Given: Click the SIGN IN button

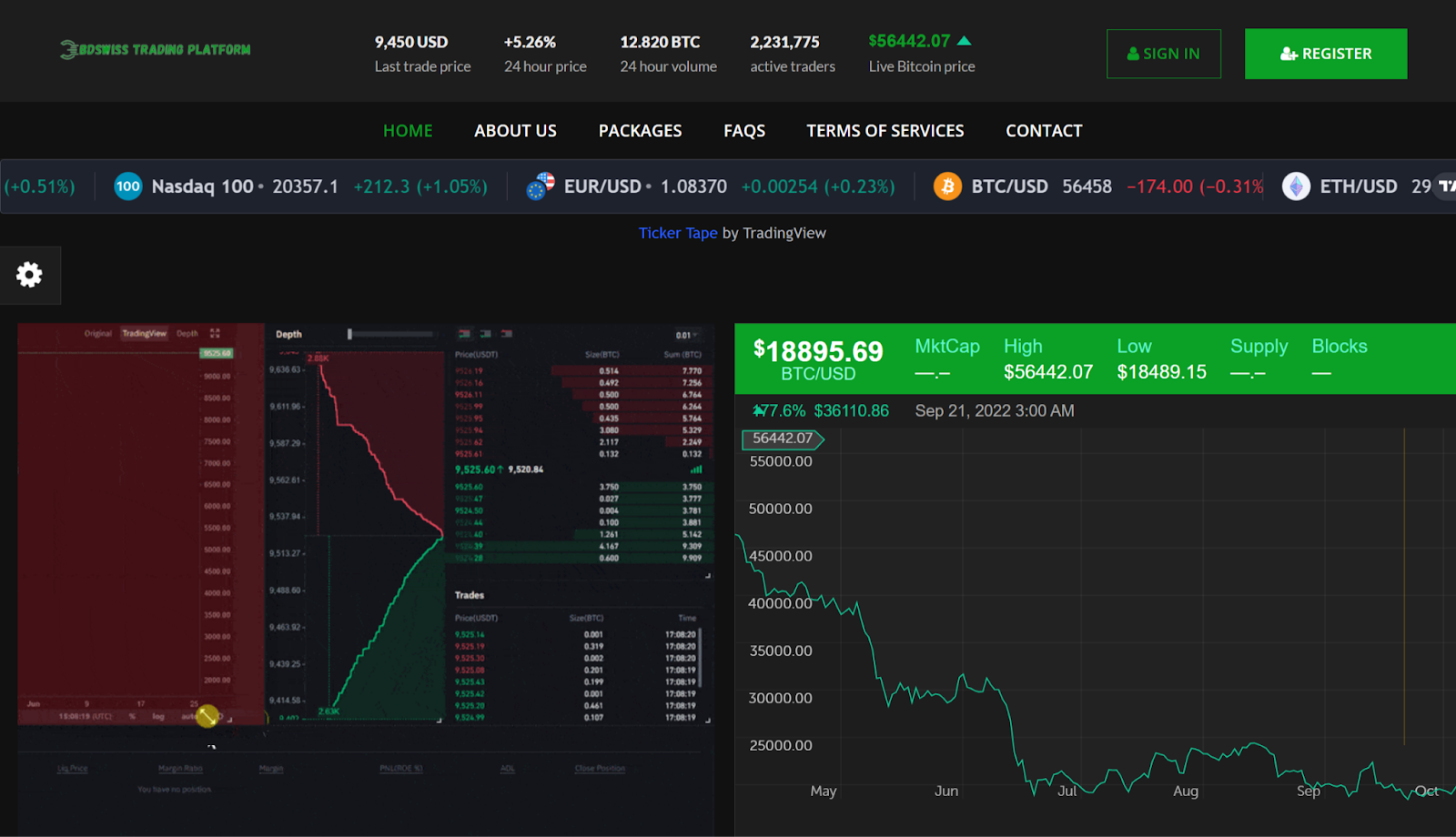Looking at the screenshot, I should [x=1163, y=54].
